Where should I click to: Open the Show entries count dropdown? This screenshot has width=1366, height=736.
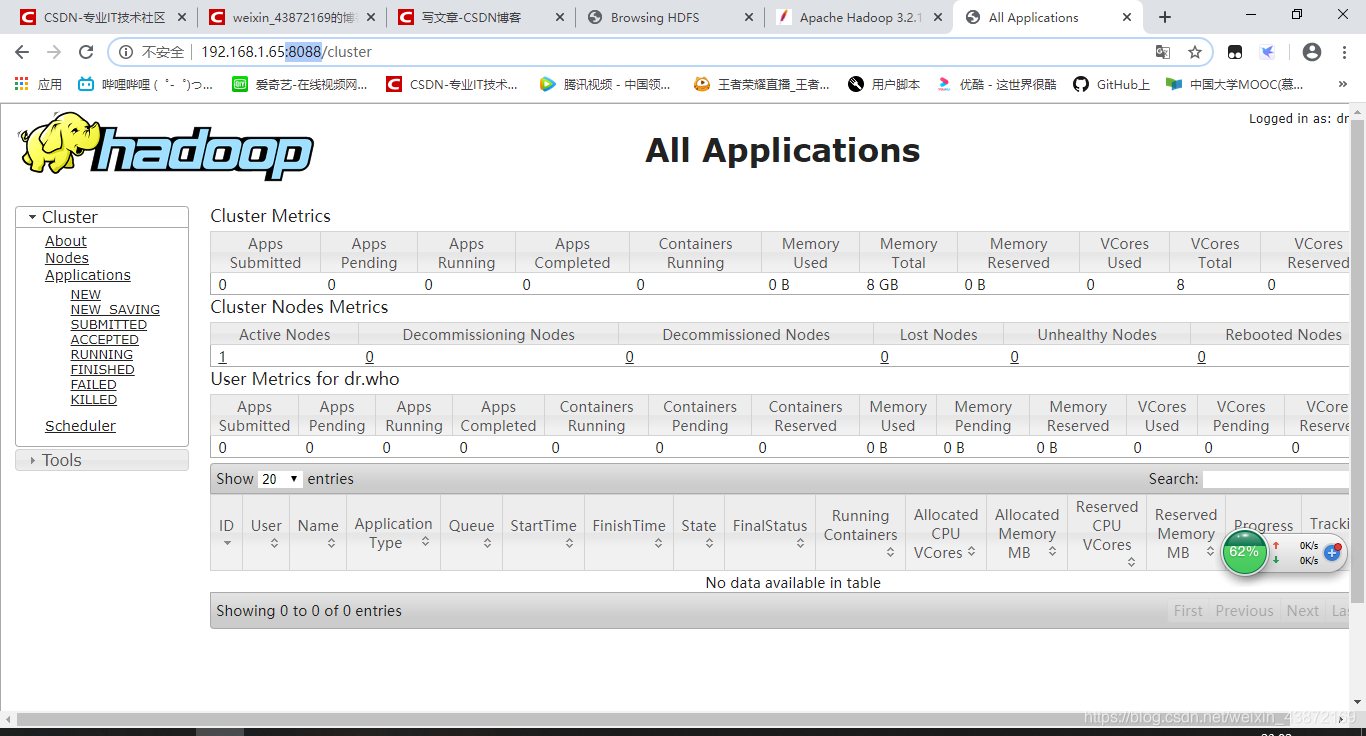(x=280, y=479)
